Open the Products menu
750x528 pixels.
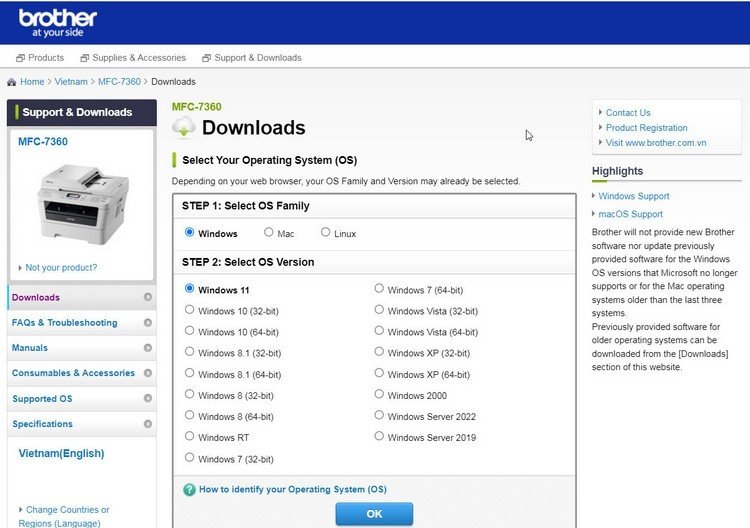tap(40, 58)
